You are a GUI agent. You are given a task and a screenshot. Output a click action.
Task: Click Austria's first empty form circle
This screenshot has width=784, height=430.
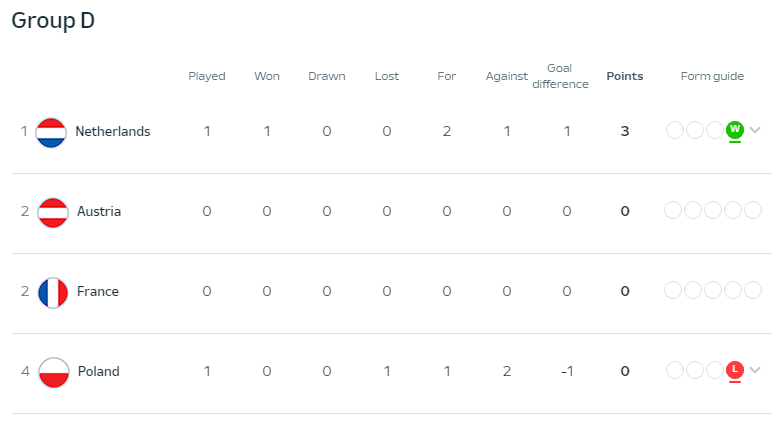click(673, 210)
